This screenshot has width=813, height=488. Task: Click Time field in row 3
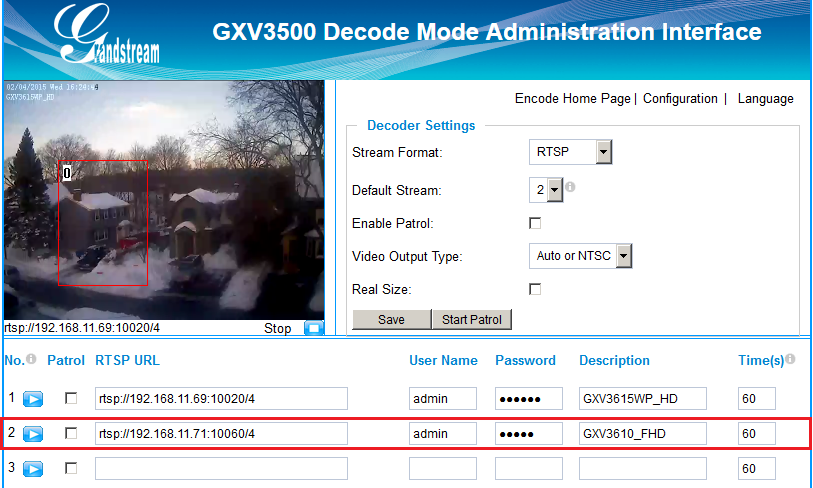coord(757,468)
